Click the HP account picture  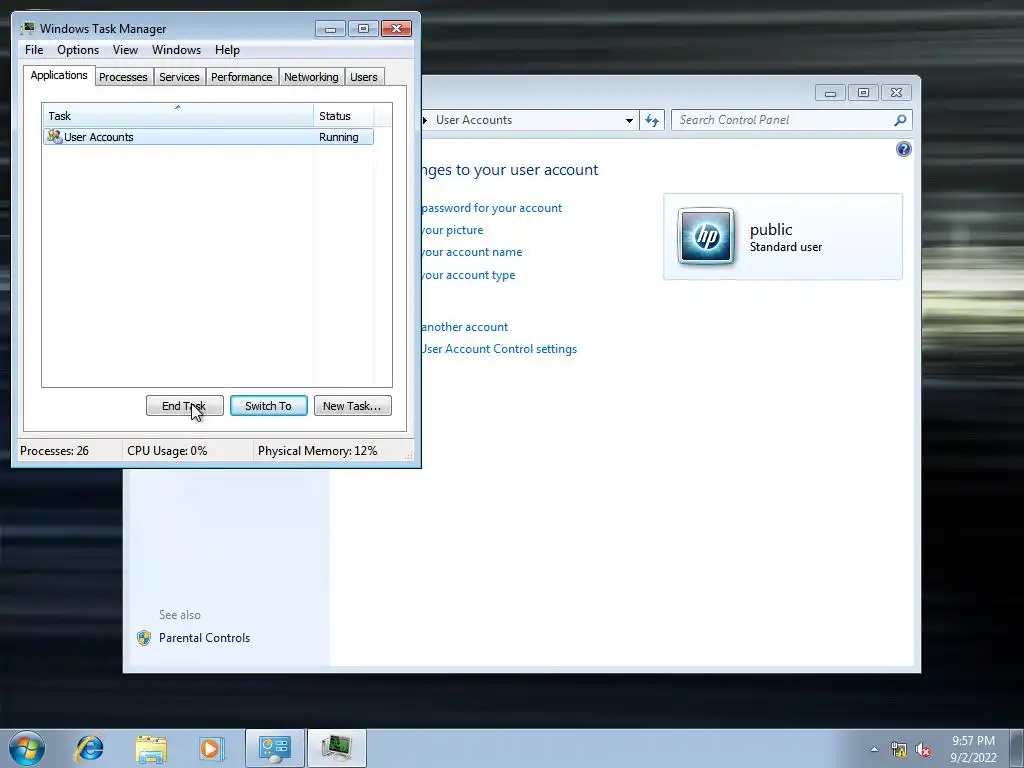pos(706,236)
